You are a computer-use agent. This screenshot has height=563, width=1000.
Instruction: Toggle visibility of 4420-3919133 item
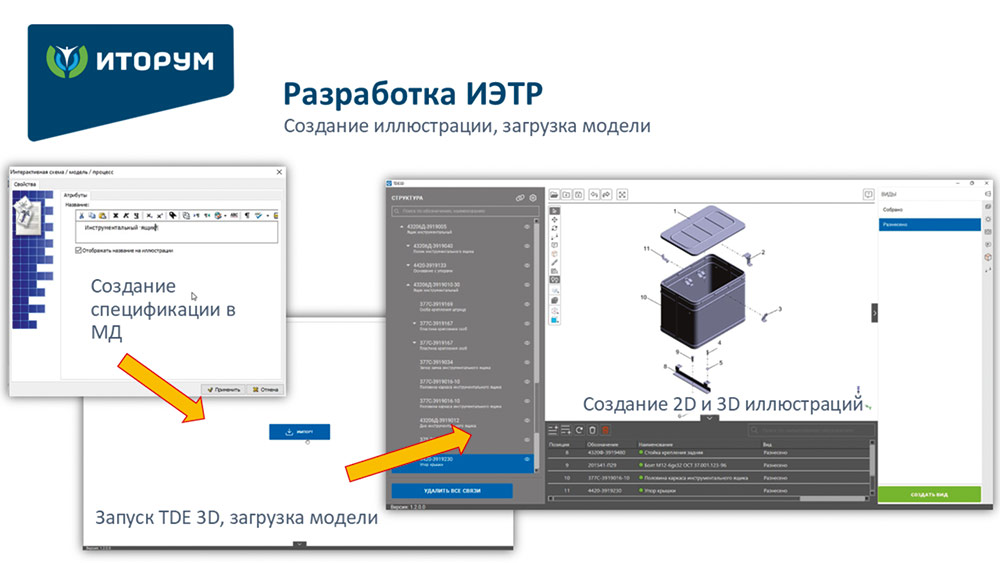[527, 265]
